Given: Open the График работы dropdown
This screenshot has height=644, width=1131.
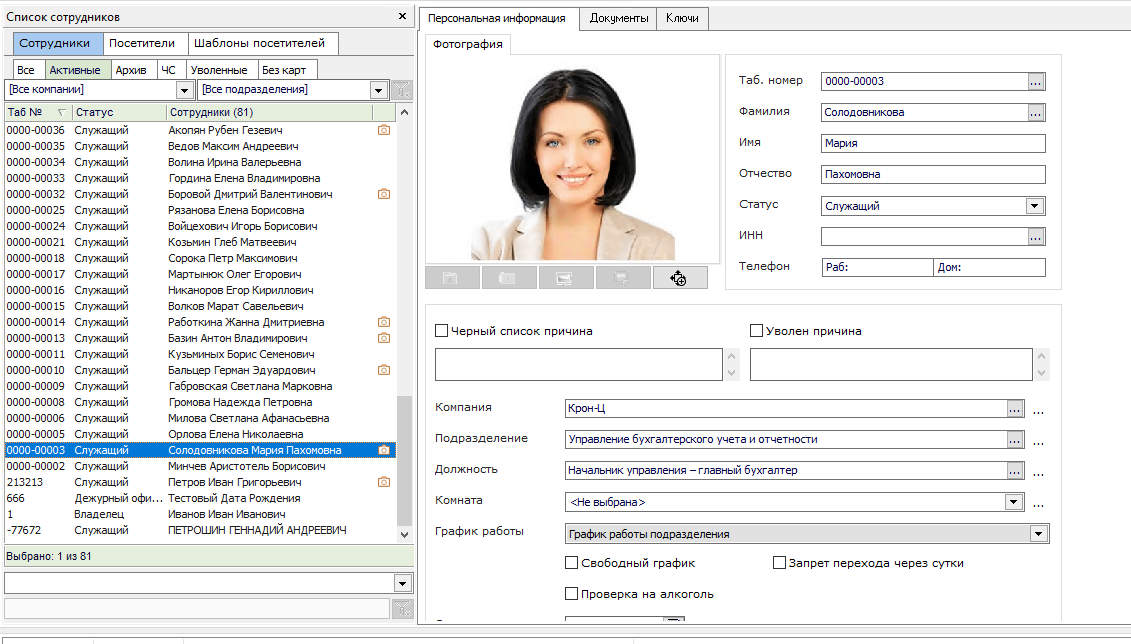Looking at the screenshot, I should pos(1039,534).
